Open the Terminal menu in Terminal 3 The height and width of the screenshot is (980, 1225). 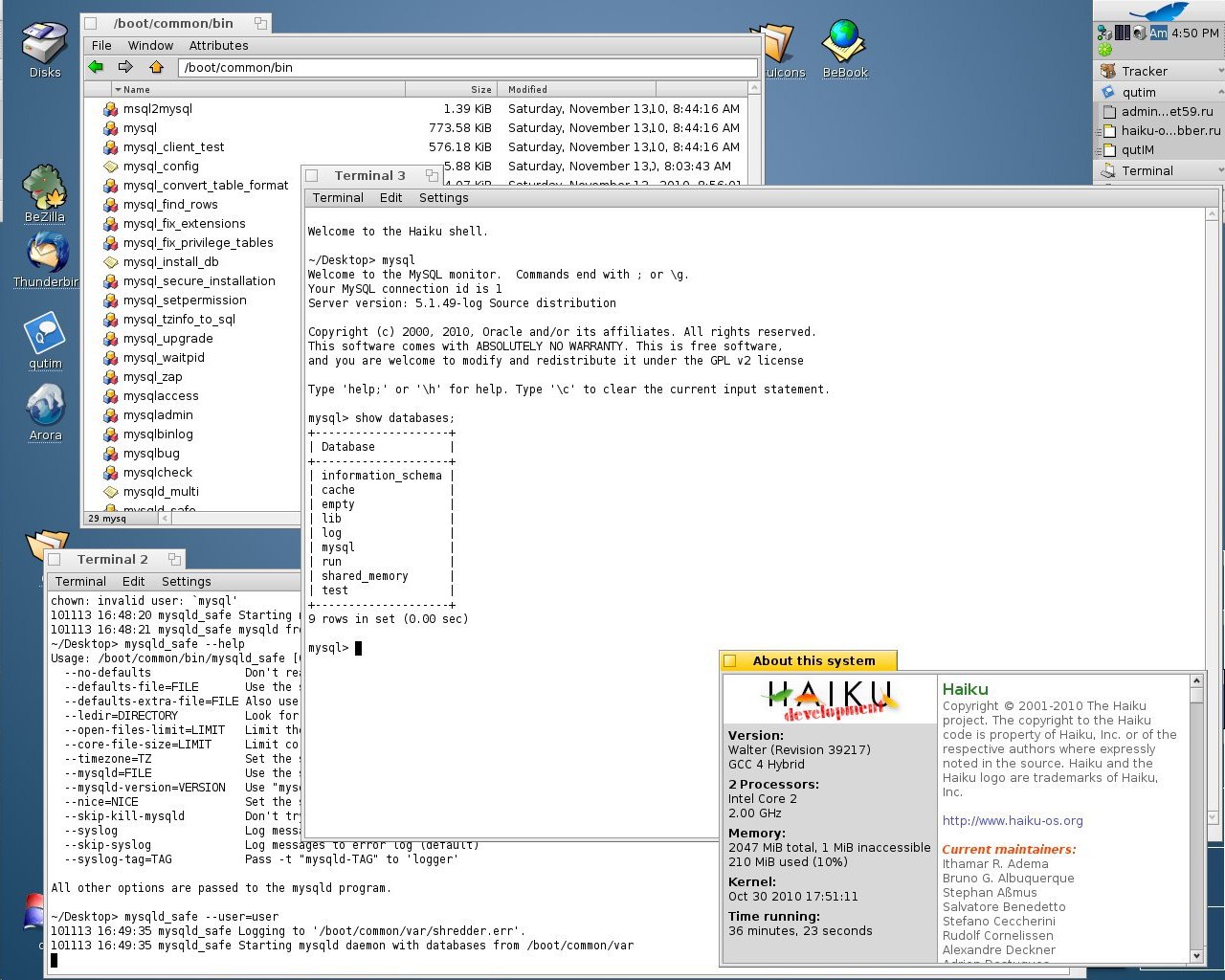pyautogui.click(x=338, y=197)
